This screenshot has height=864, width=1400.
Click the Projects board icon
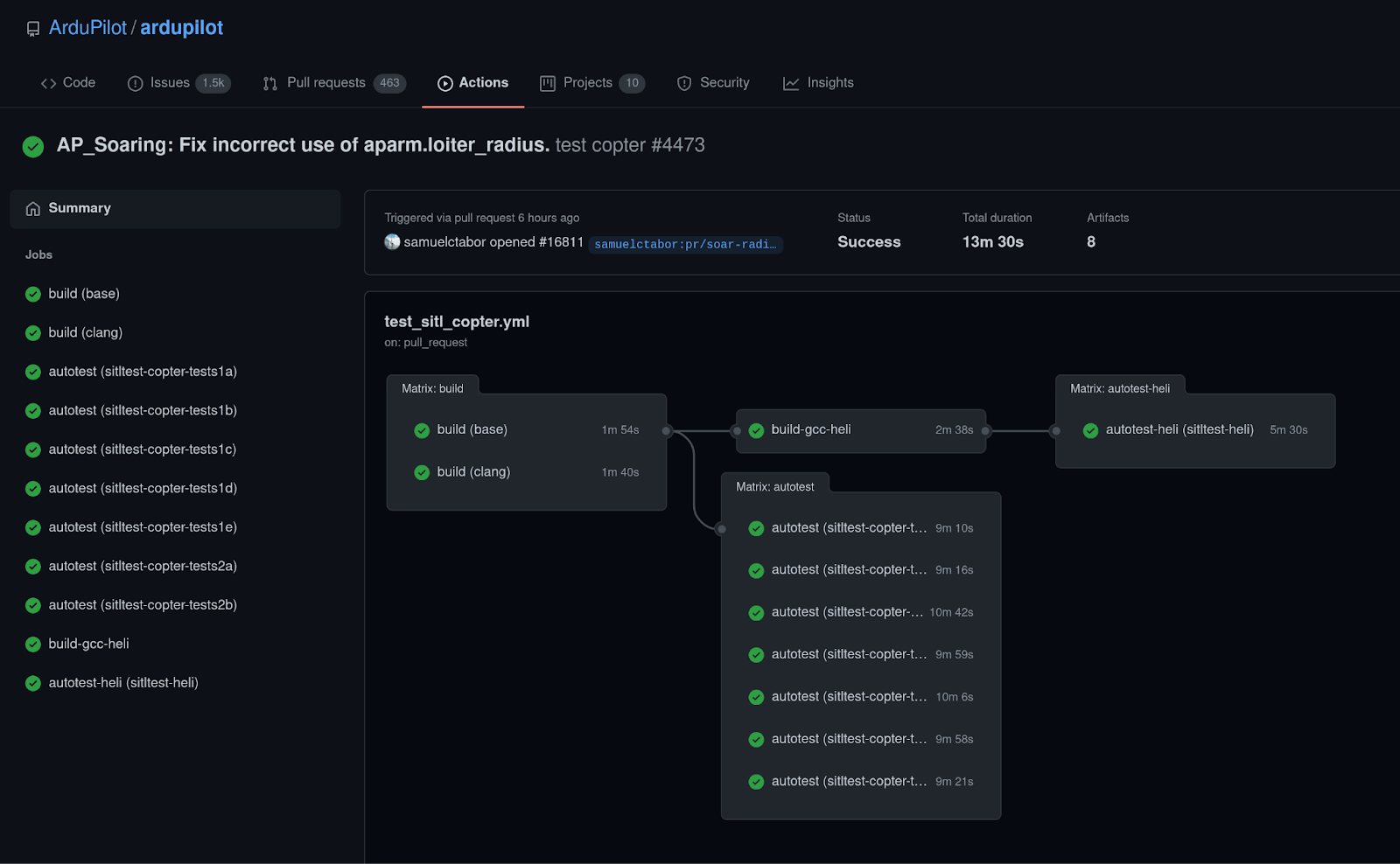(548, 83)
